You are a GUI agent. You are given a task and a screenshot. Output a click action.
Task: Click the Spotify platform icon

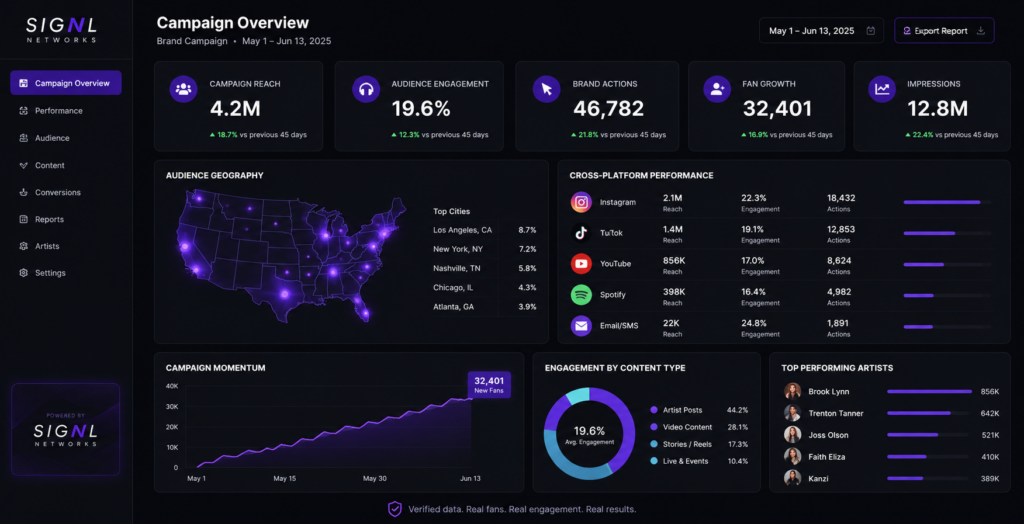581,295
